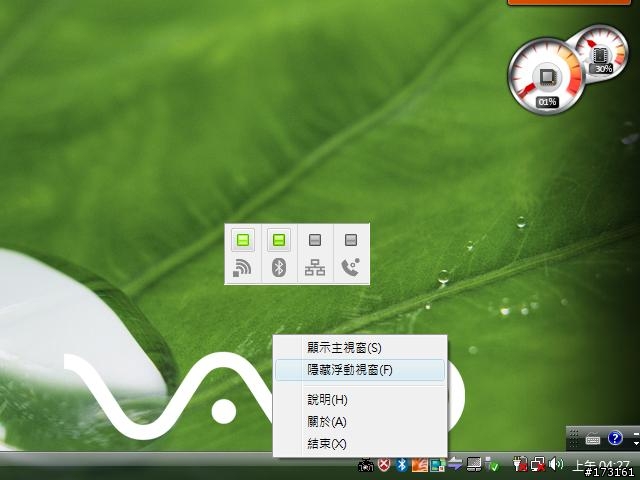Open the red shield security alert tray icon
The height and width of the screenshot is (480, 640).
coord(384,464)
